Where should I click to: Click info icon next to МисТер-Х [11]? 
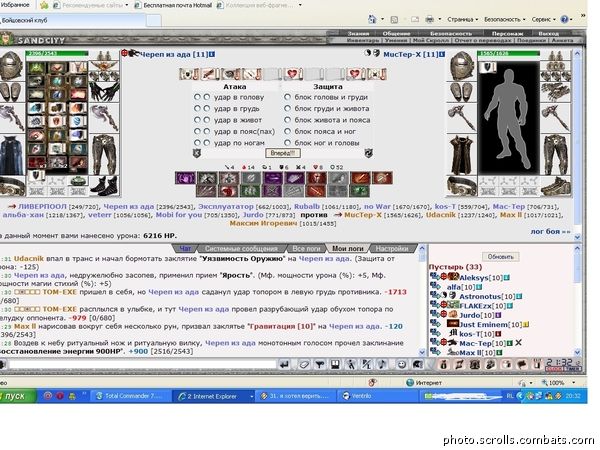coord(442,54)
